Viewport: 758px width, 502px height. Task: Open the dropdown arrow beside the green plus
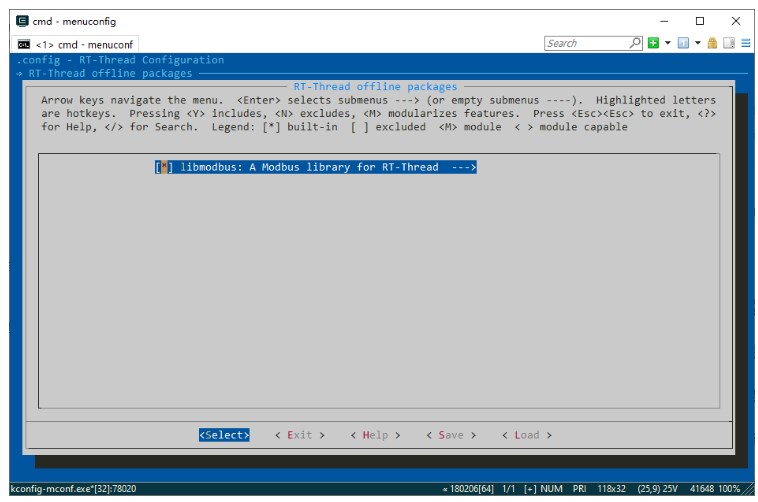(x=668, y=43)
